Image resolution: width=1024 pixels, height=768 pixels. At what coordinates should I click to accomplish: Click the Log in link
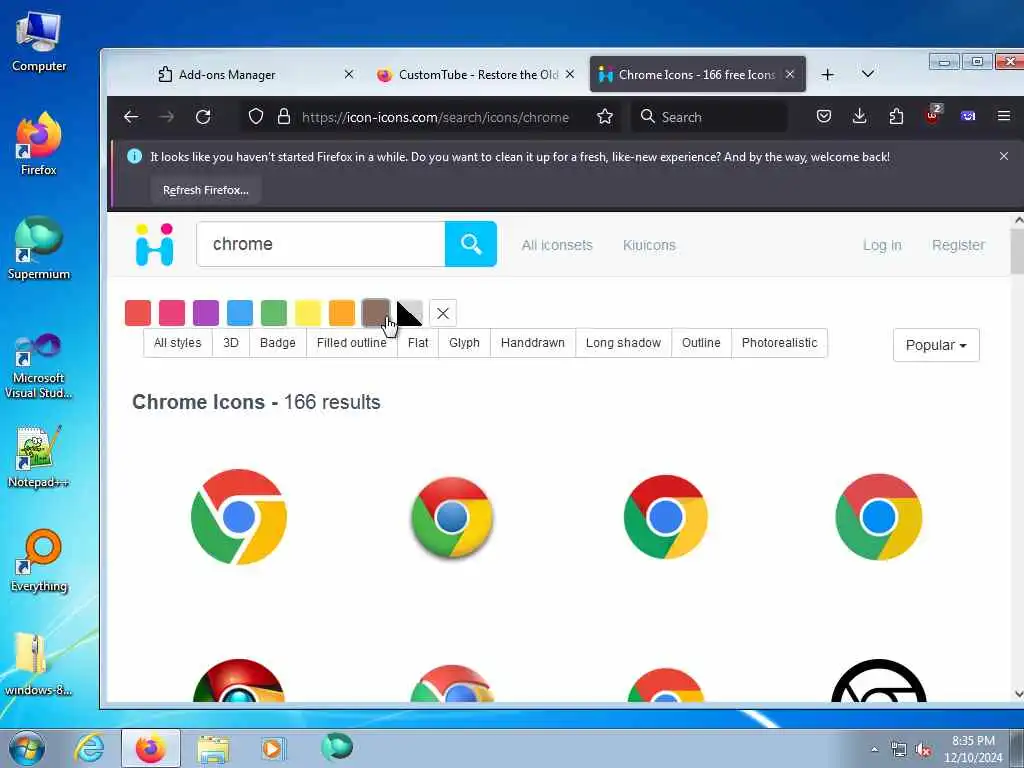coord(882,245)
